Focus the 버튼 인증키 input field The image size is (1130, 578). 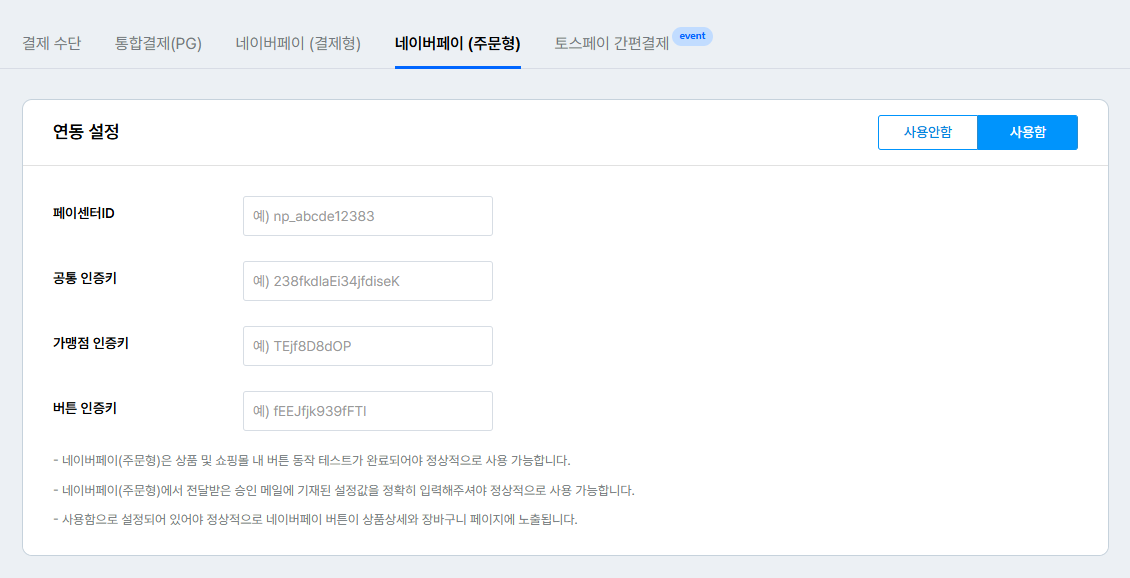(x=368, y=411)
